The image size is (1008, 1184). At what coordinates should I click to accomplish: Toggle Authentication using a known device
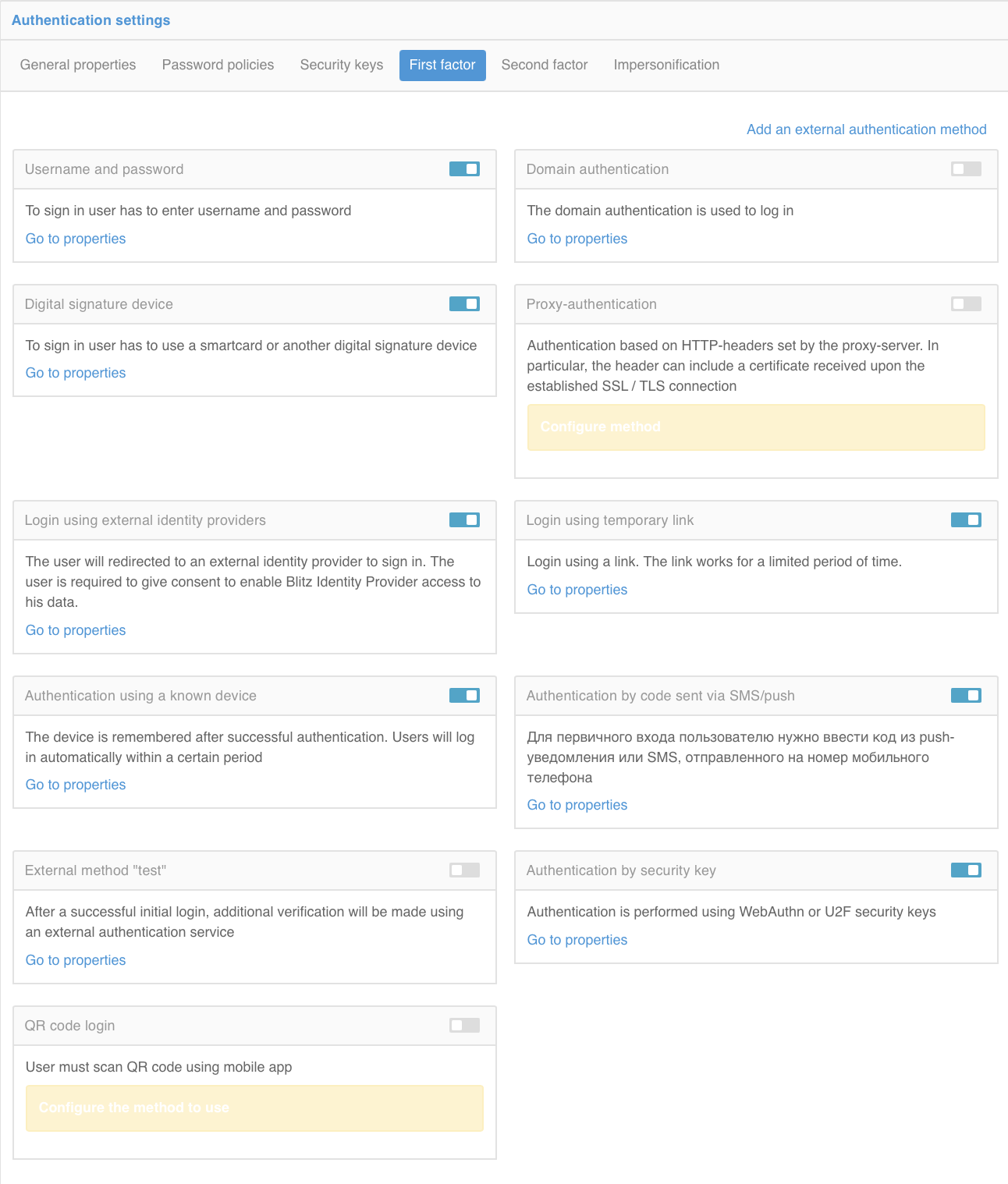click(x=464, y=696)
